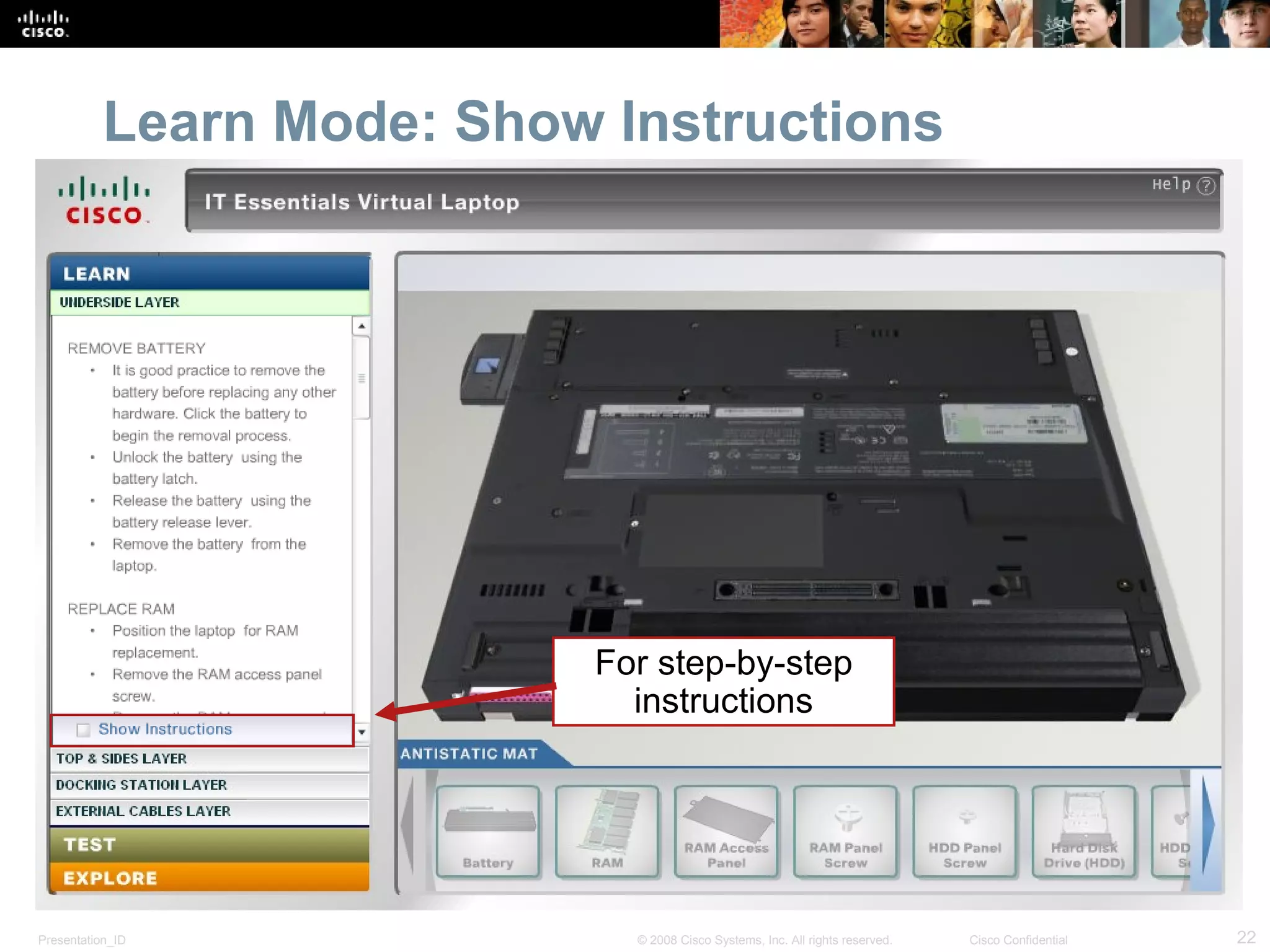Click "Remove the battery from the laptop" step
This screenshot has height=952, width=1270.
coord(209,555)
